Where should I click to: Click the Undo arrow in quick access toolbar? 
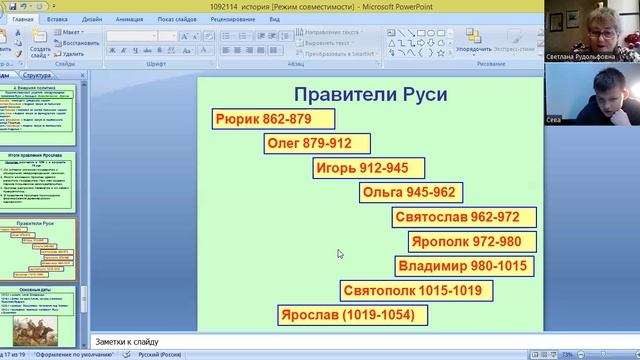24,7
